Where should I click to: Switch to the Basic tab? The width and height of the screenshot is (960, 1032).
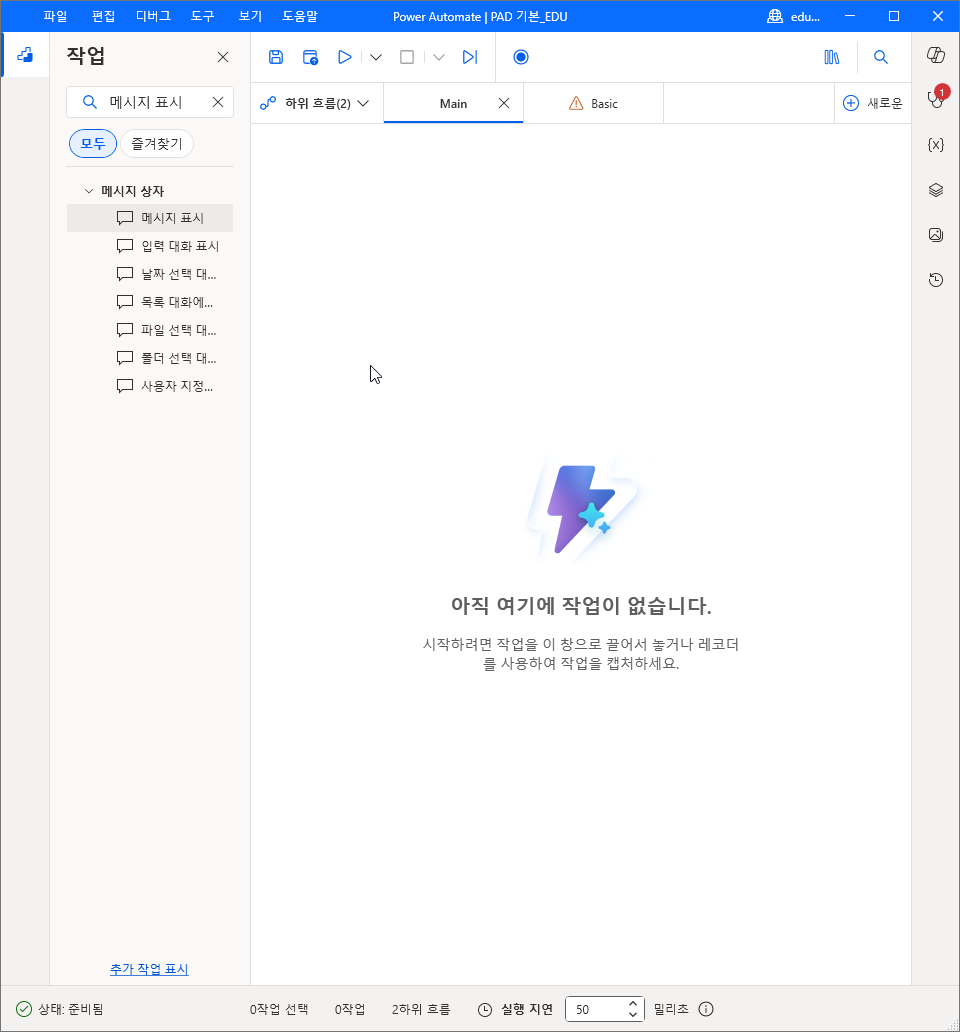pos(594,103)
